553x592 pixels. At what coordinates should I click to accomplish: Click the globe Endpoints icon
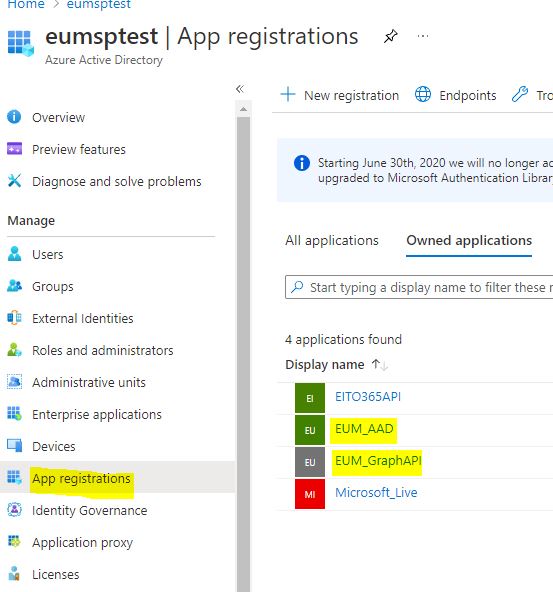click(423, 94)
